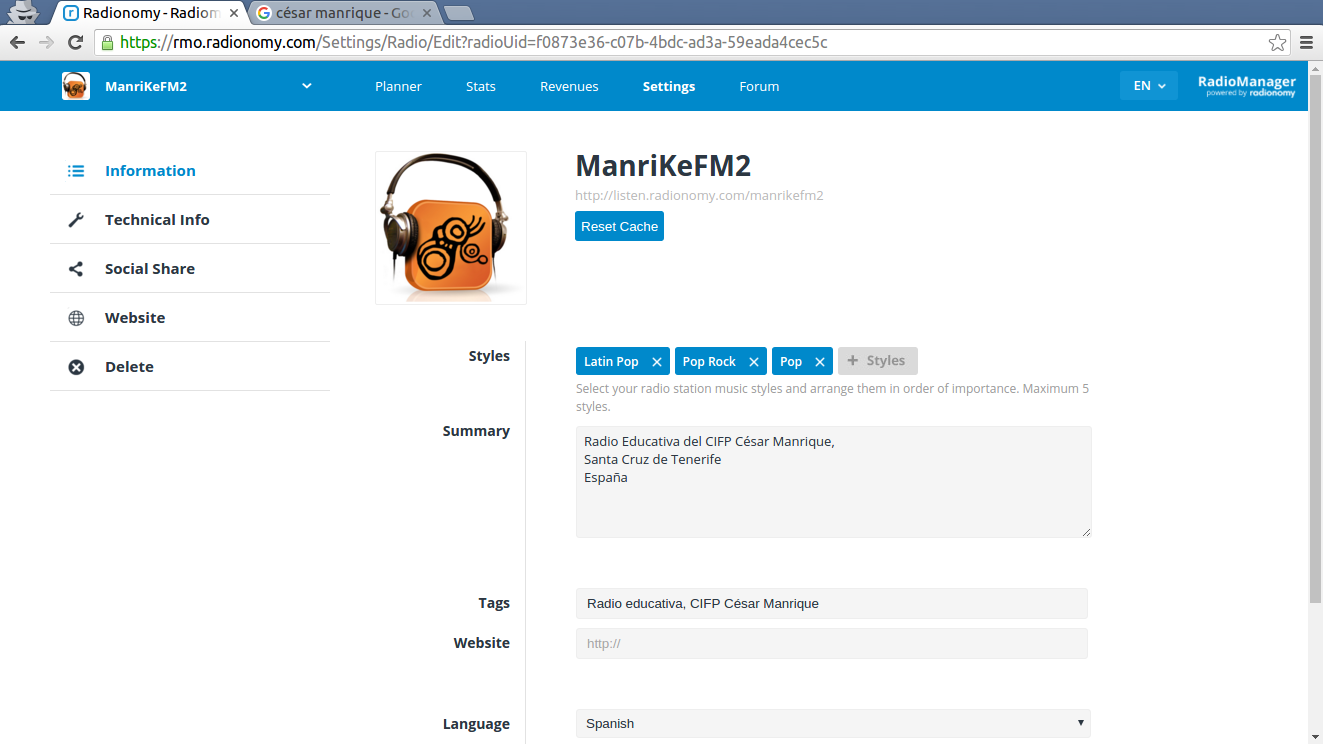Open the Stats menu
Image resolution: width=1323 pixels, height=744 pixels.
[x=481, y=86]
